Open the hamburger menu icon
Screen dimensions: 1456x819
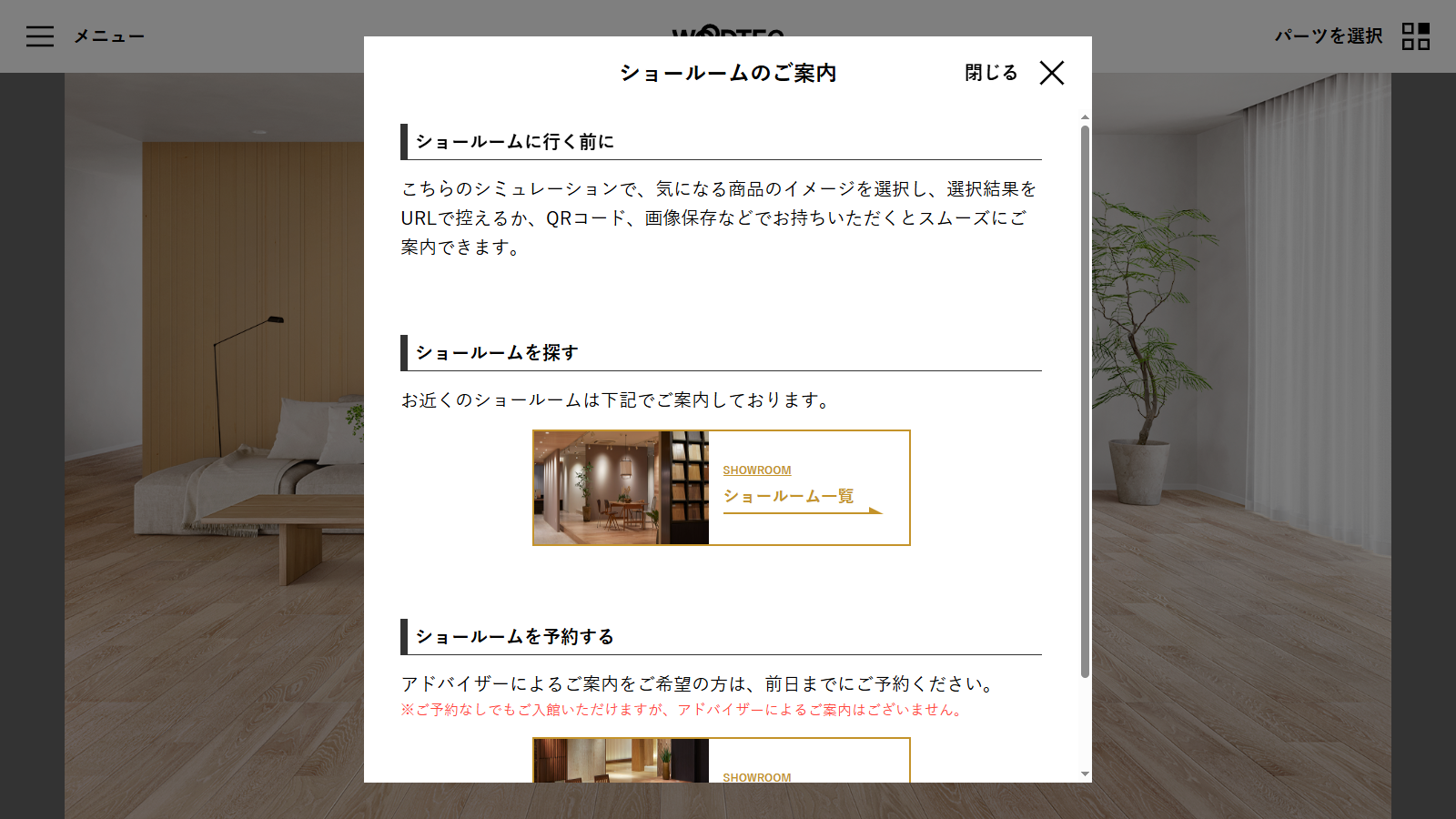(40, 36)
